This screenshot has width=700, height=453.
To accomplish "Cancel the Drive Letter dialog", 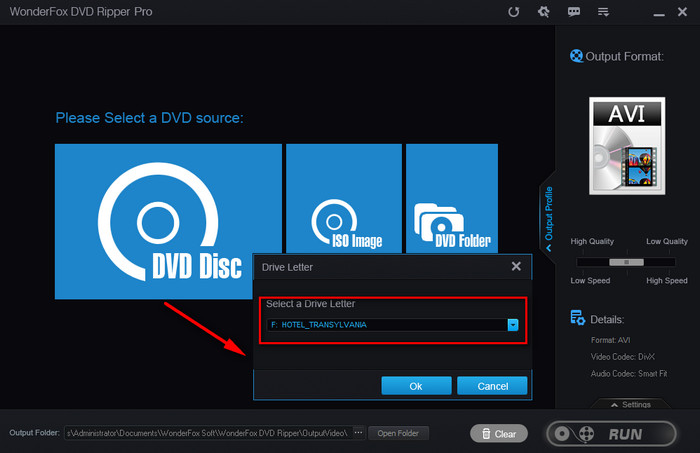I will (492, 386).
